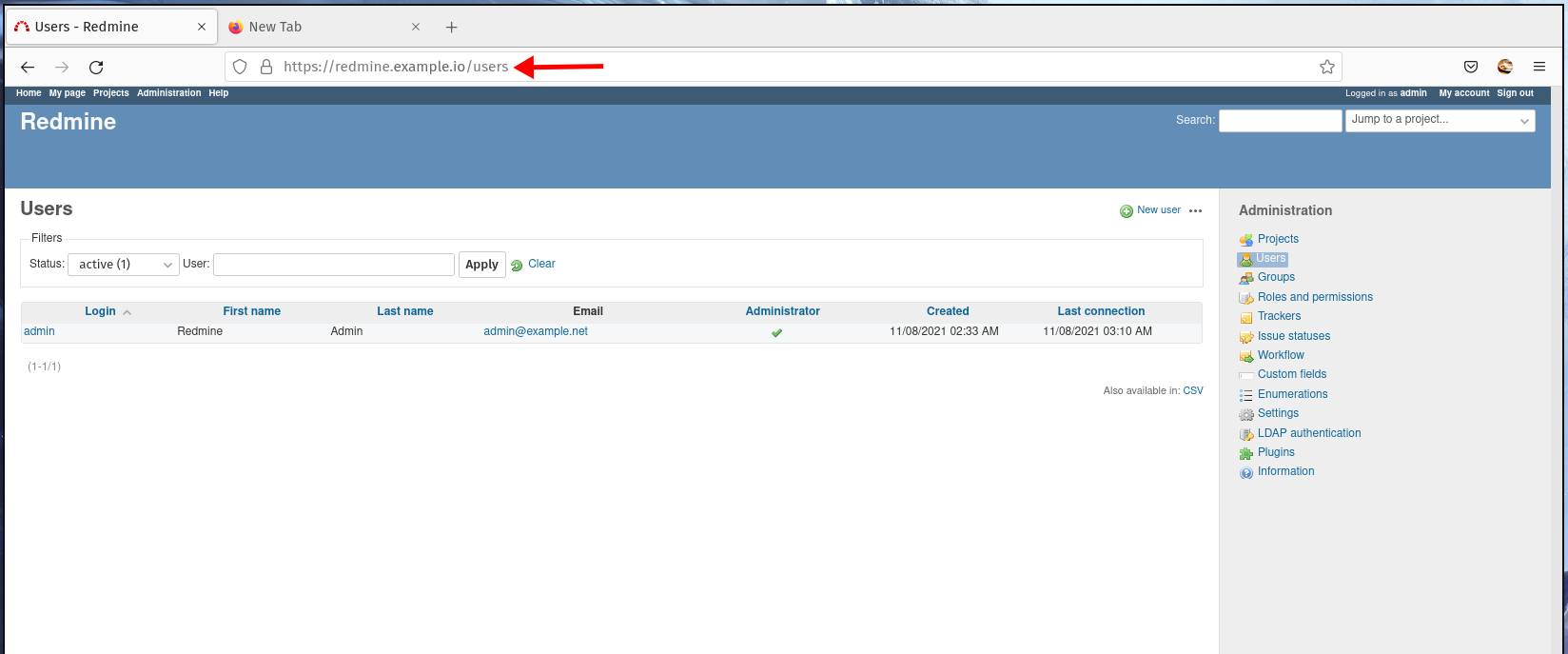Click the Projects icon in Administration sidebar

(x=1246, y=240)
